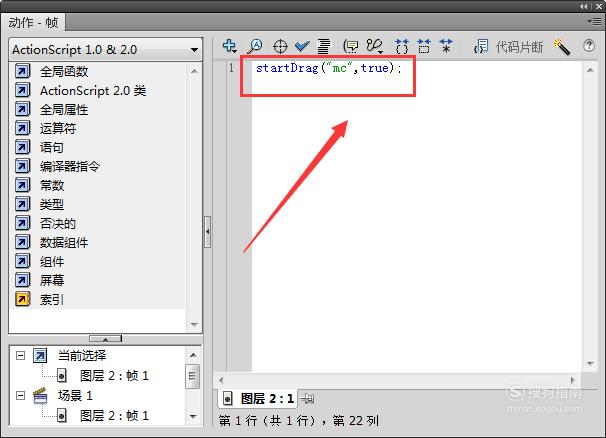Click the 场景 1 scene clapboard icon

tap(40, 395)
